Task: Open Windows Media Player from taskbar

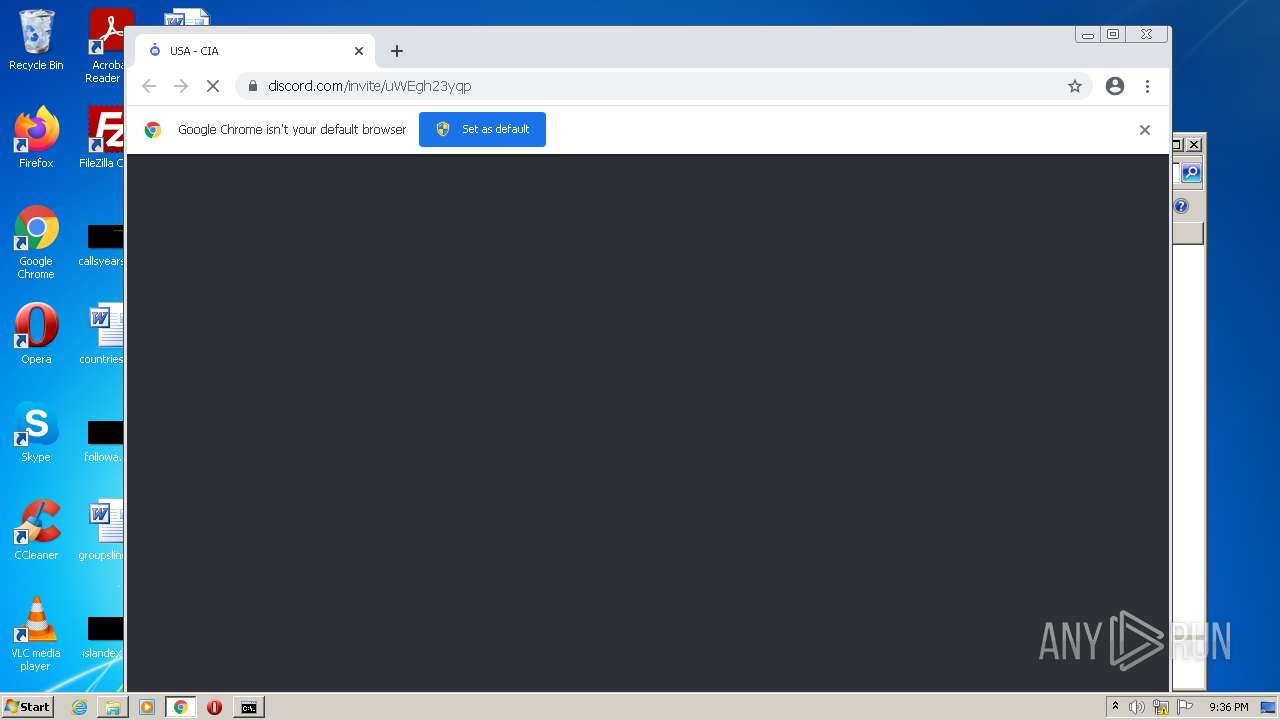Action: point(147,707)
